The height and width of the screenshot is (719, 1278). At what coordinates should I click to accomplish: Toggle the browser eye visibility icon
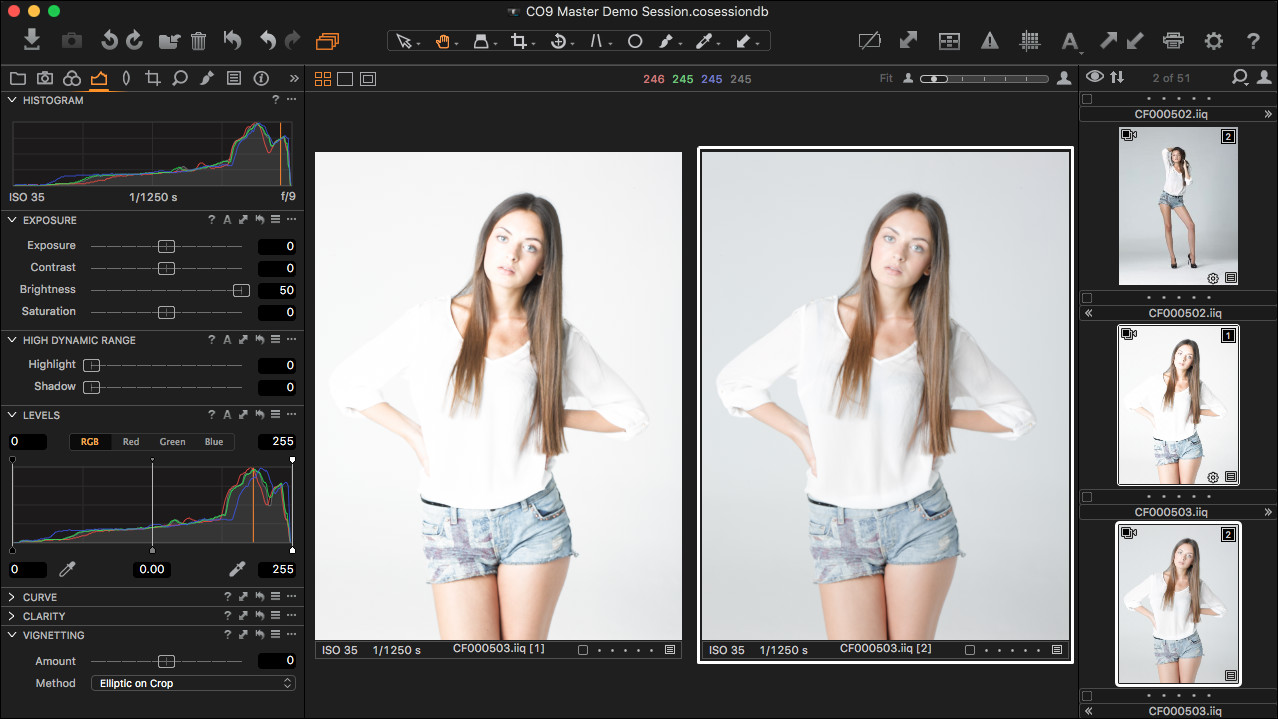click(1094, 77)
